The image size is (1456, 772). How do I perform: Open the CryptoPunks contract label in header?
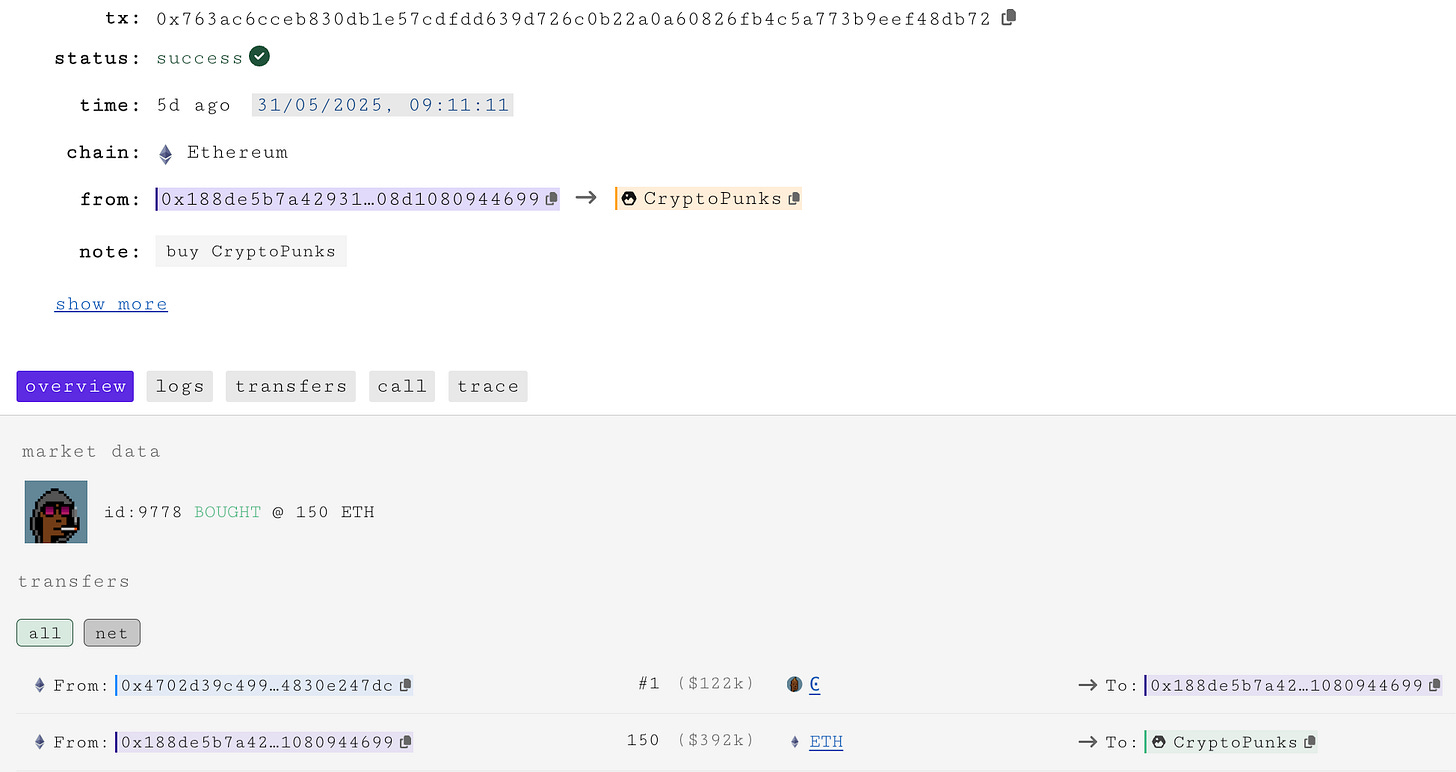pos(713,199)
